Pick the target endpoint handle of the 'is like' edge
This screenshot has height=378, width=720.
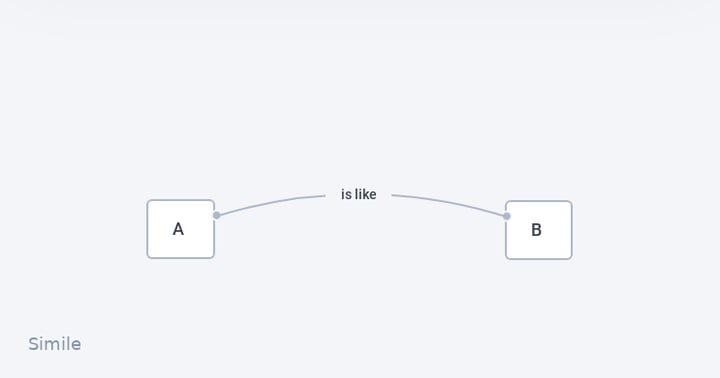(506, 216)
